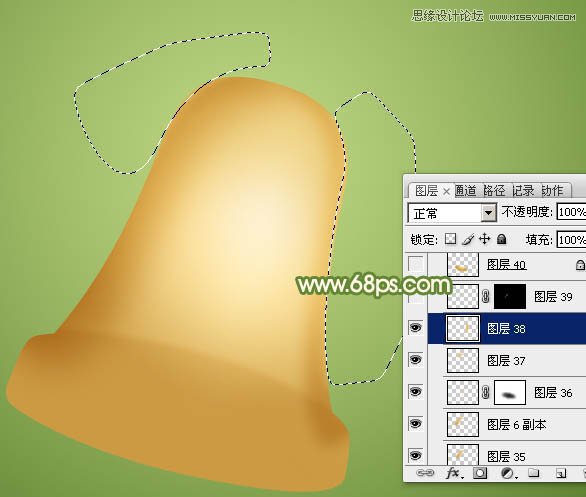Screen dimensions: 586x497
Task: Toggle lock image pixels brush icon
Action: pyautogui.click(x=468, y=239)
